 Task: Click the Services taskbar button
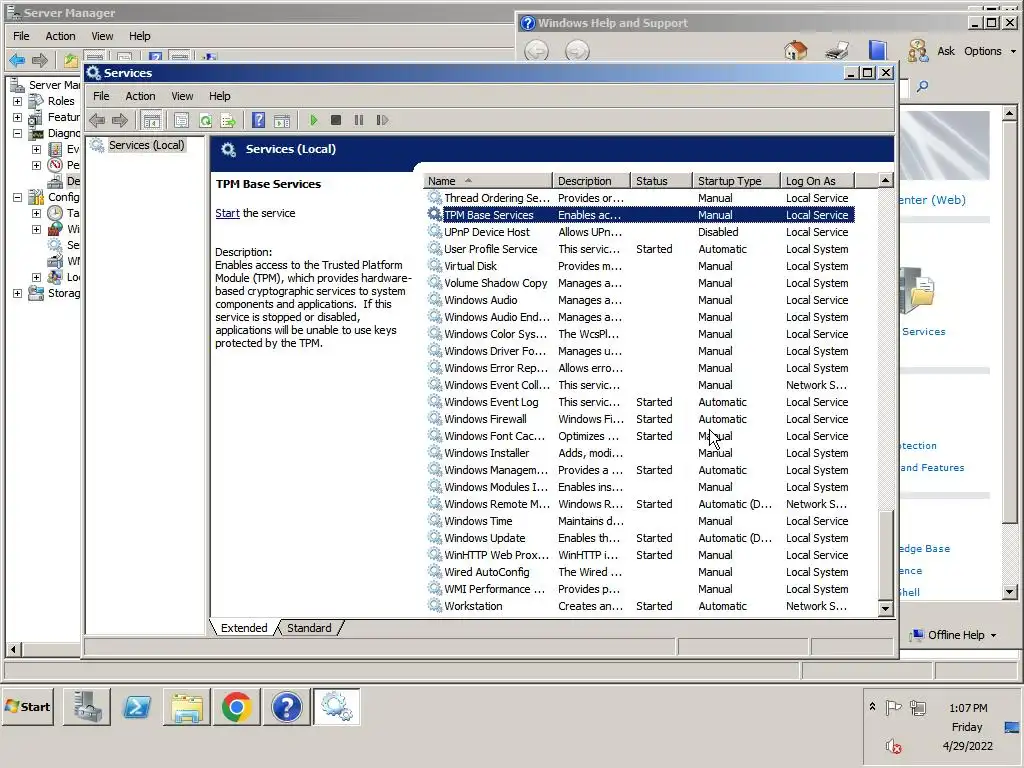pos(336,707)
